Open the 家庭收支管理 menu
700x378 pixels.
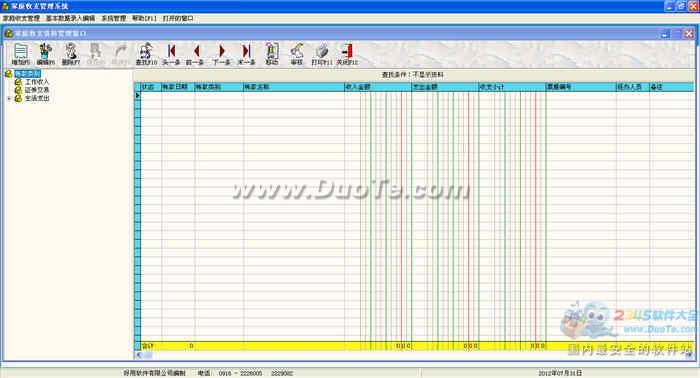[x=21, y=18]
